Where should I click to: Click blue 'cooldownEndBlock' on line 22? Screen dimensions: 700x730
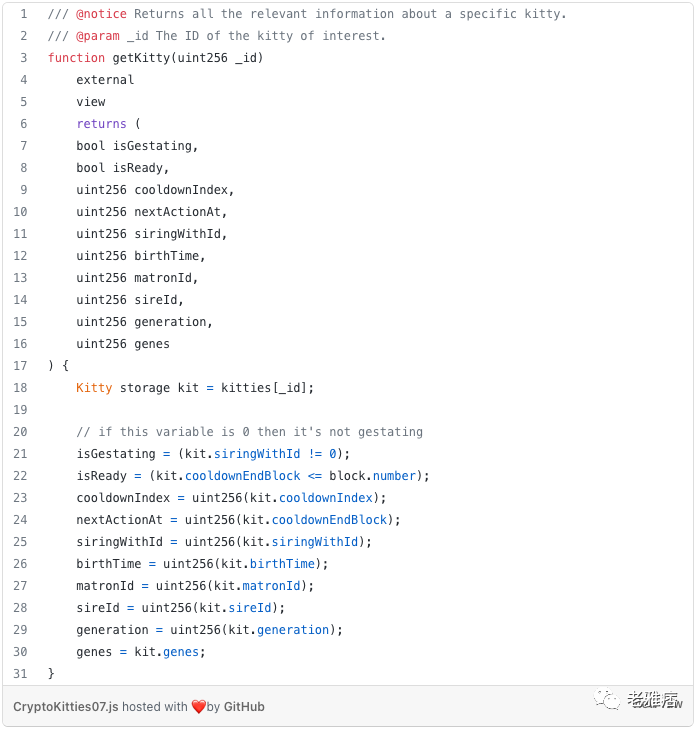pyautogui.click(x=242, y=476)
